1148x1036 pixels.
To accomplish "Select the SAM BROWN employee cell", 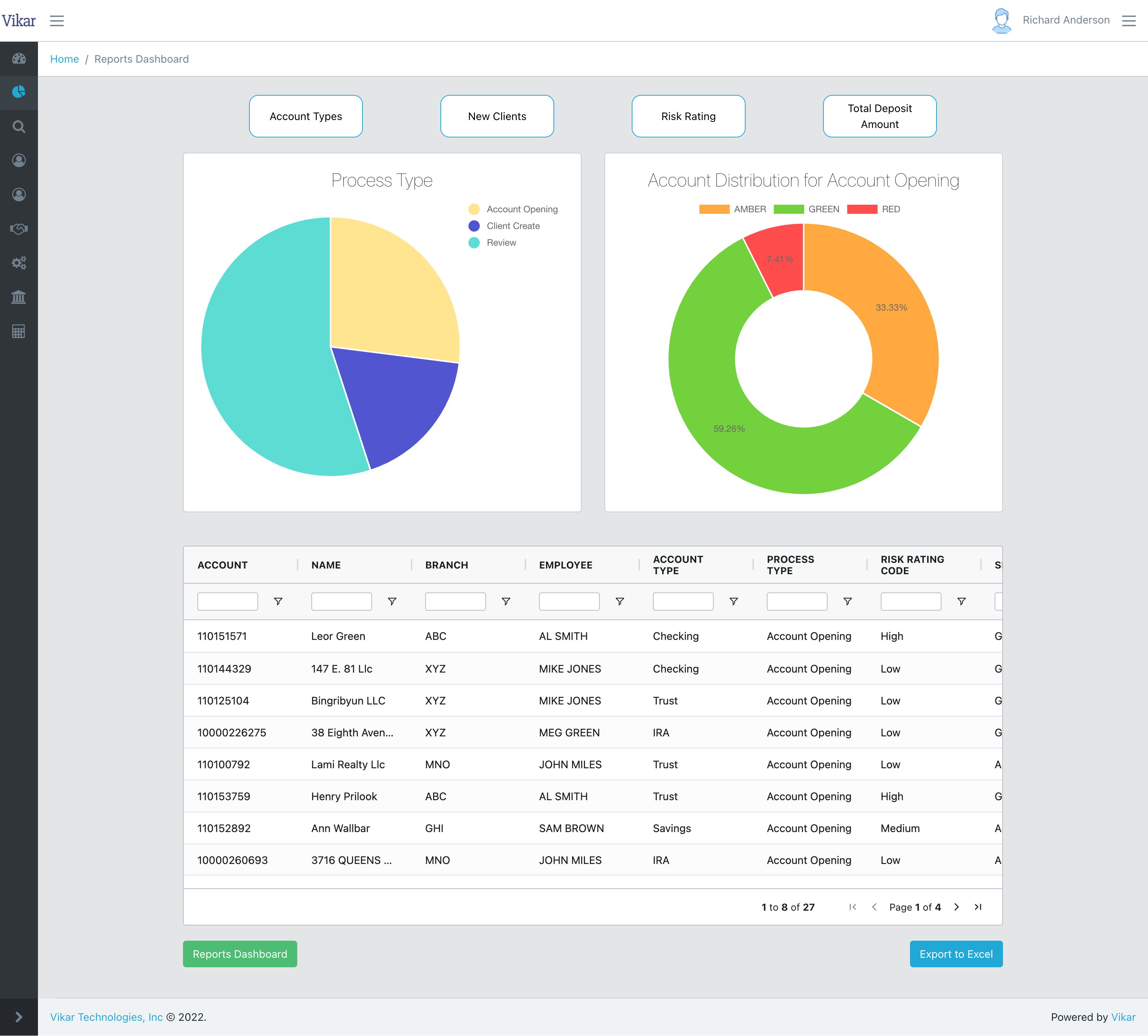I will pos(571,828).
